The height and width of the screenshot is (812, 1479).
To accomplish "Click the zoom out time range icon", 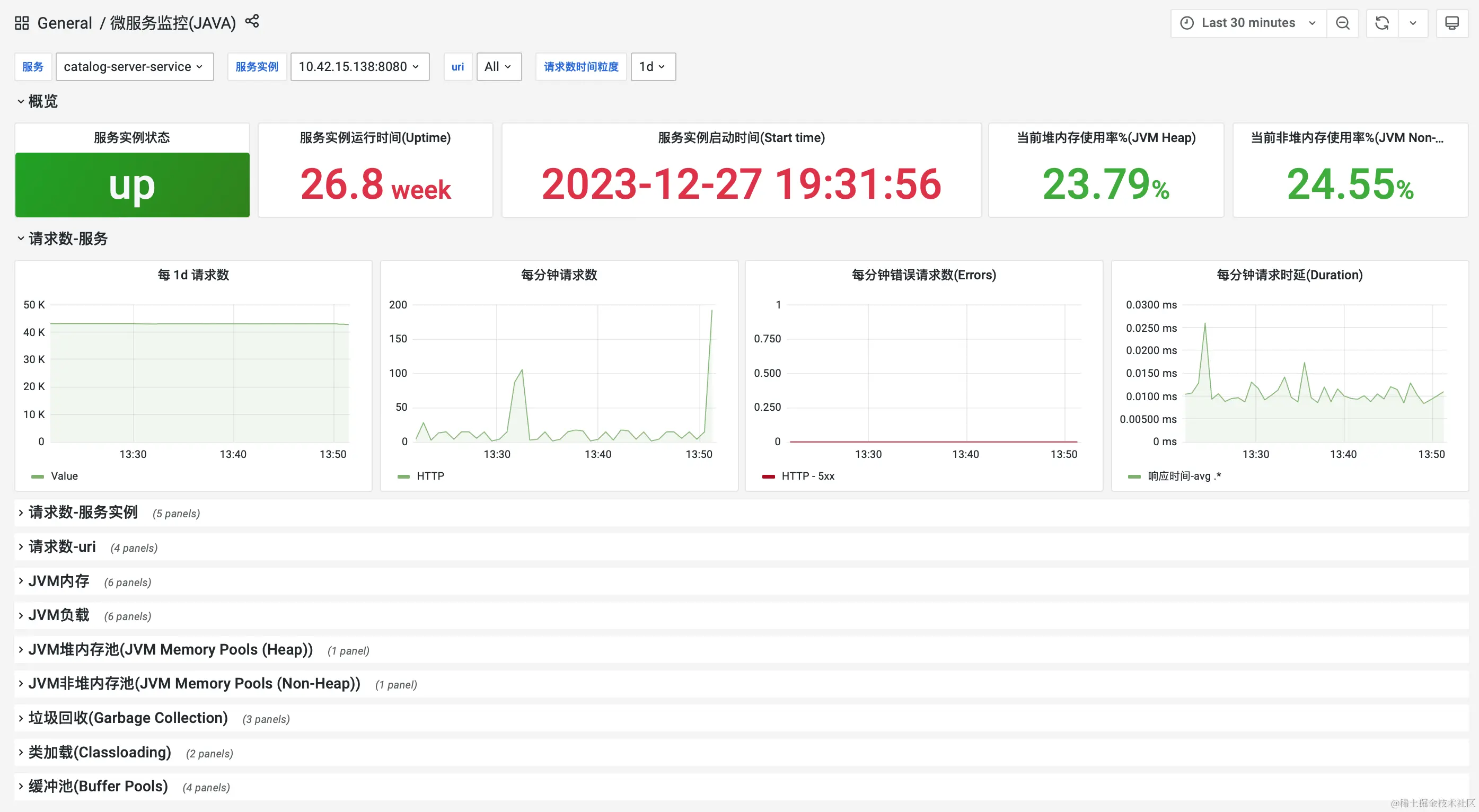I will 1342,23.
